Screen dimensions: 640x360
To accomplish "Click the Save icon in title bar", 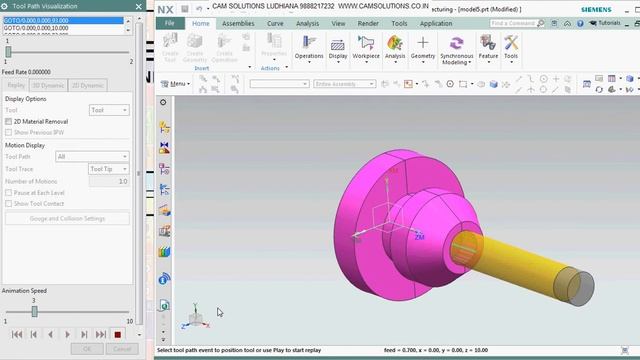I will pyautogui.click(x=185, y=9).
